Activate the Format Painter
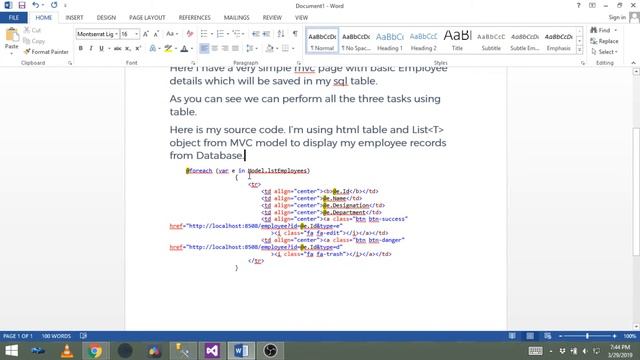The height and width of the screenshot is (360, 640). click(x=46, y=52)
